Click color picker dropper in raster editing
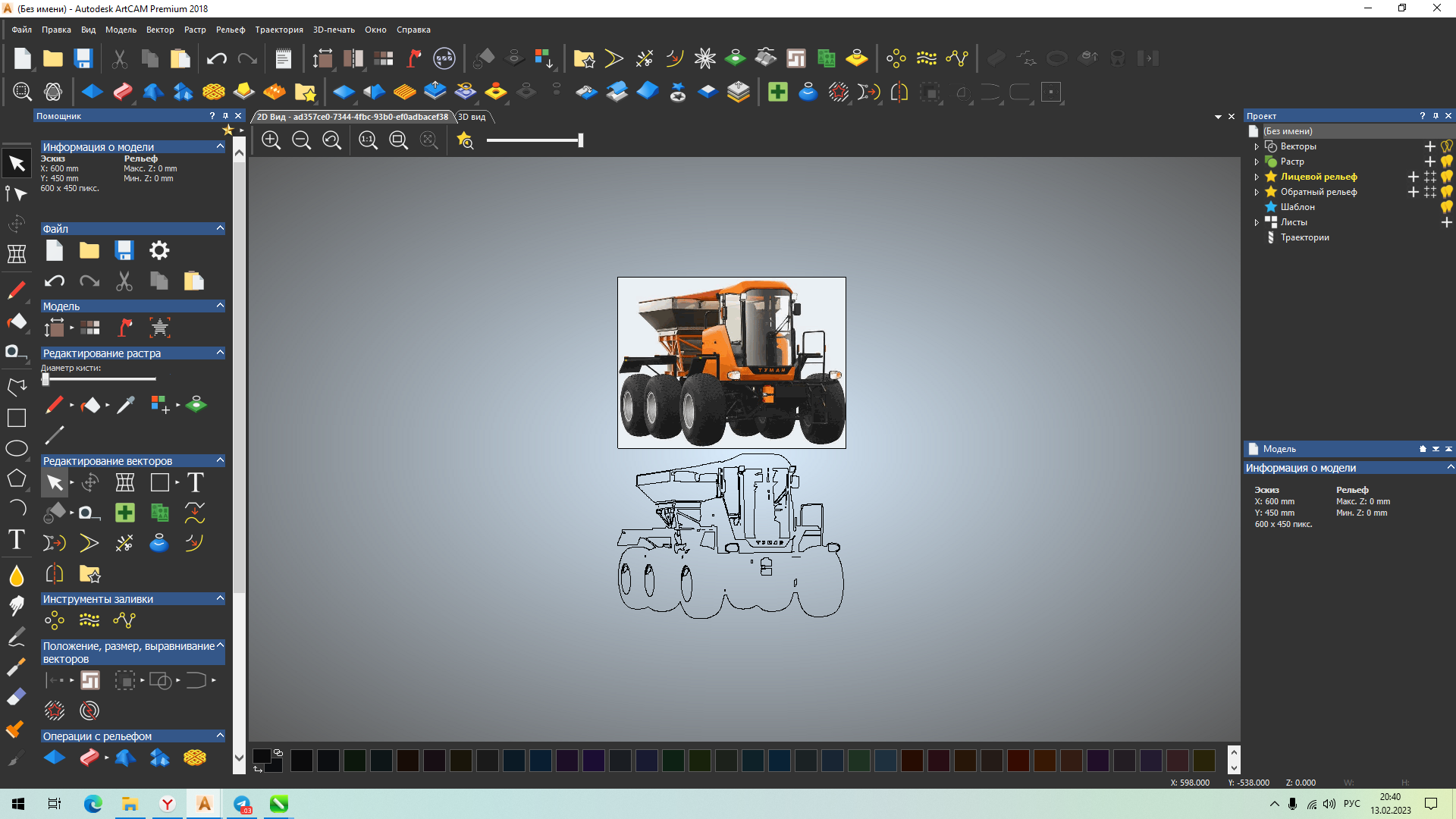This screenshot has width=1456, height=819. 126,405
